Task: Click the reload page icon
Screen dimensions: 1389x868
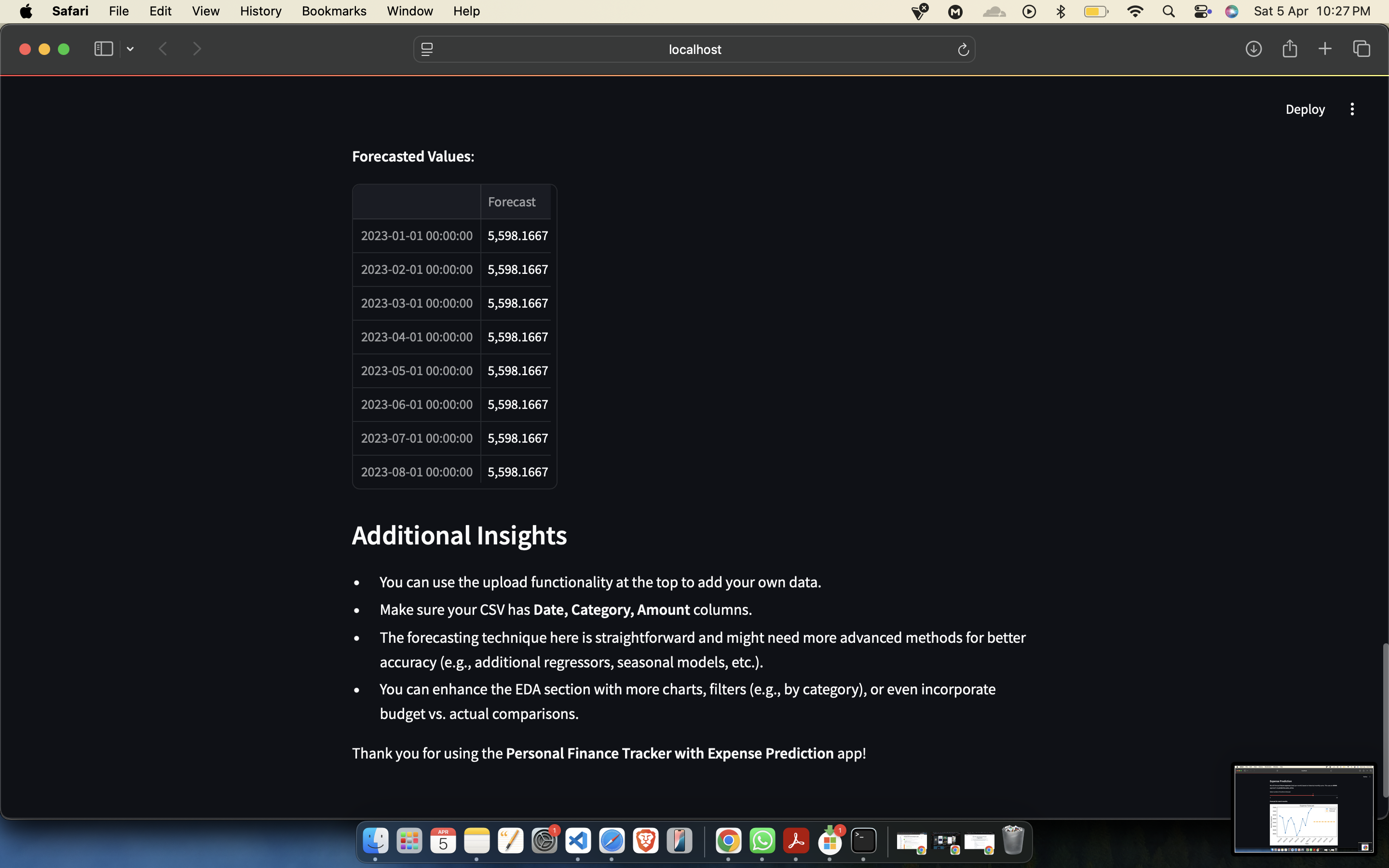Action: pyautogui.click(x=963, y=50)
